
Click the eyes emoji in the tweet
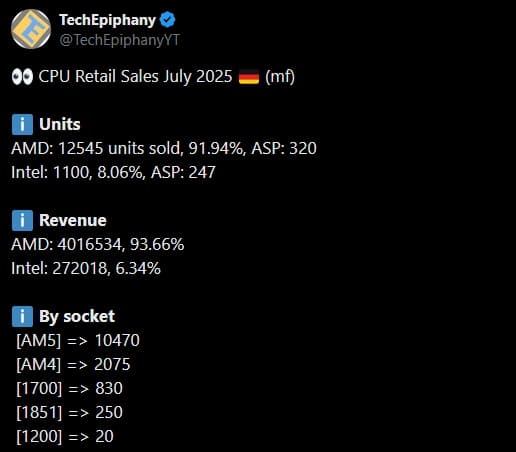22,77
